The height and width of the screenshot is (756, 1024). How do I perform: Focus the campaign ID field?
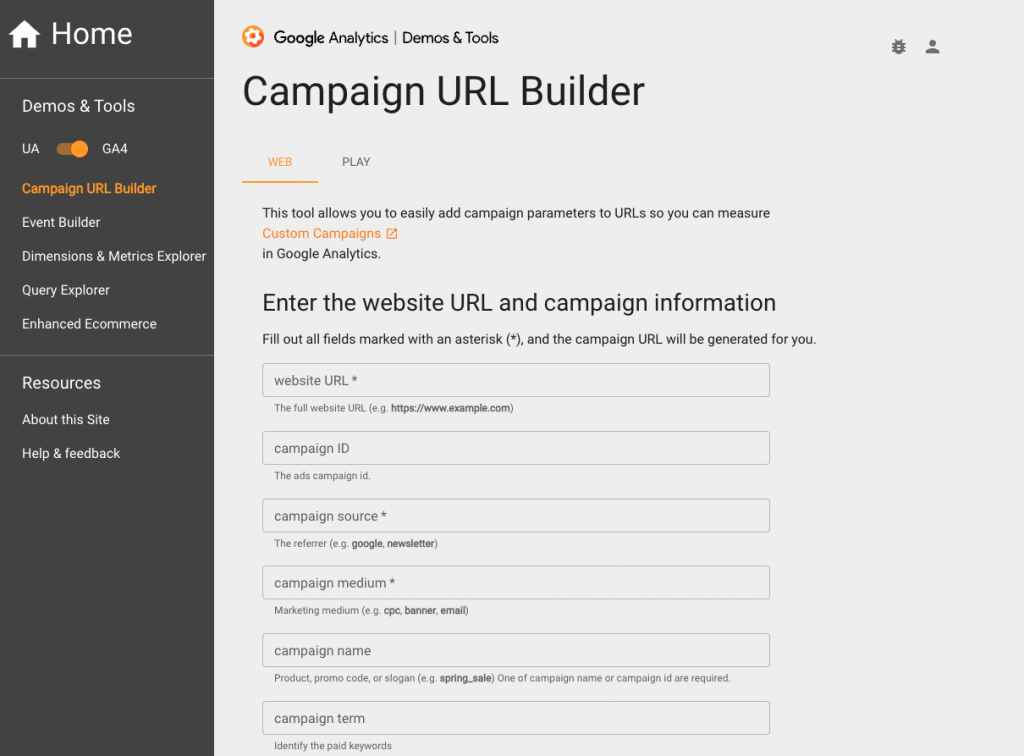(515, 447)
